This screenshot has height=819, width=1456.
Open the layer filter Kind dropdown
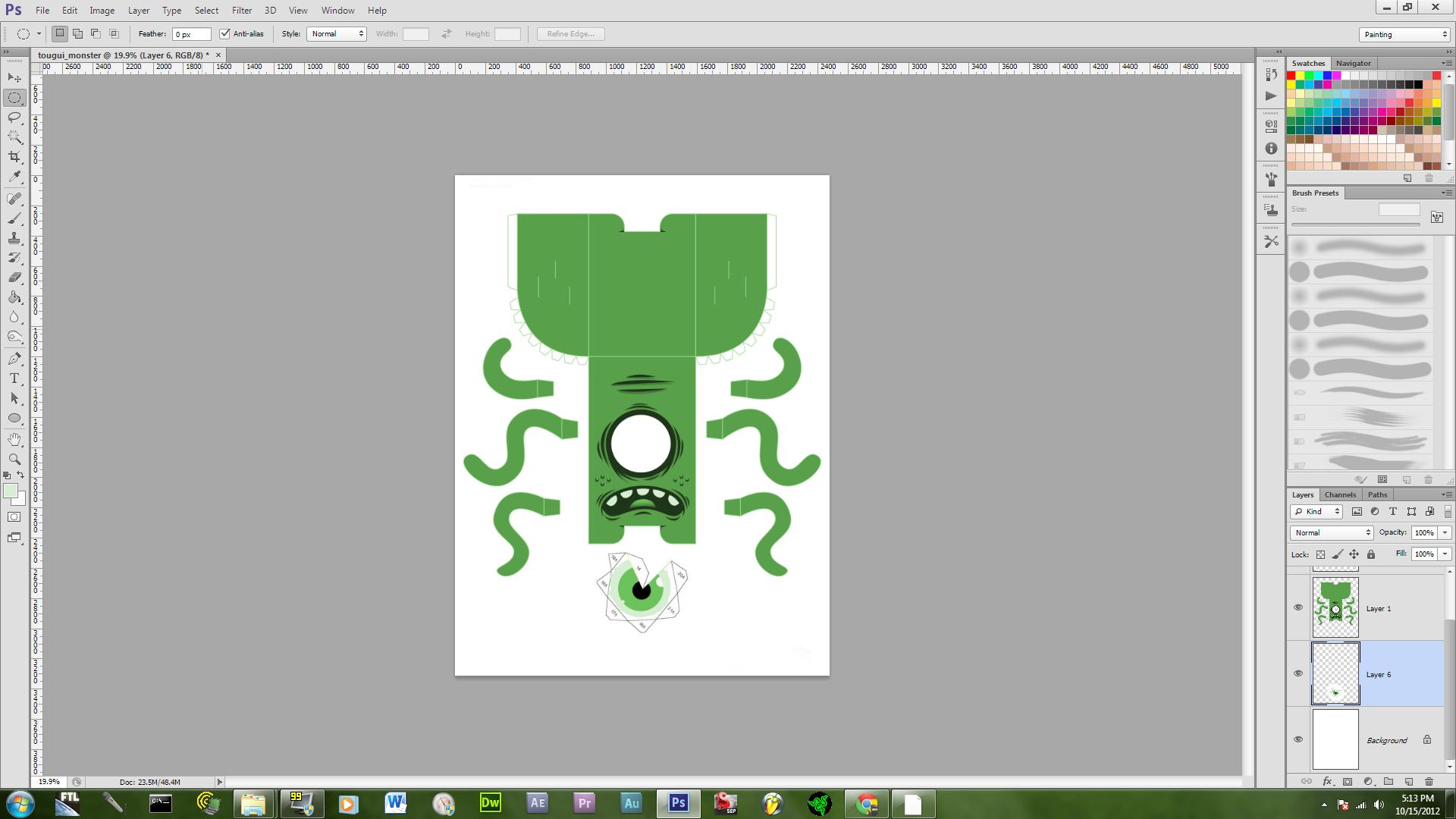[x=1316, y=512]
